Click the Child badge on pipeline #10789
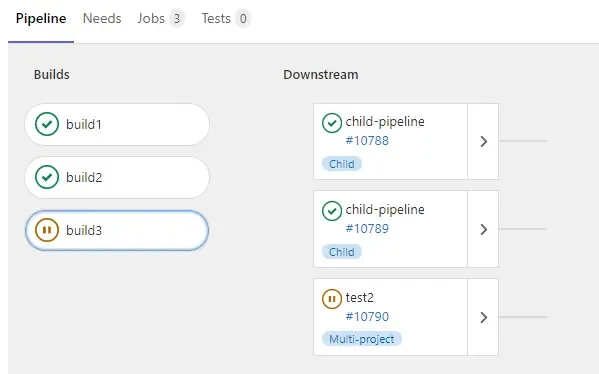Screen dimensions: 599x374 (342, 252)
